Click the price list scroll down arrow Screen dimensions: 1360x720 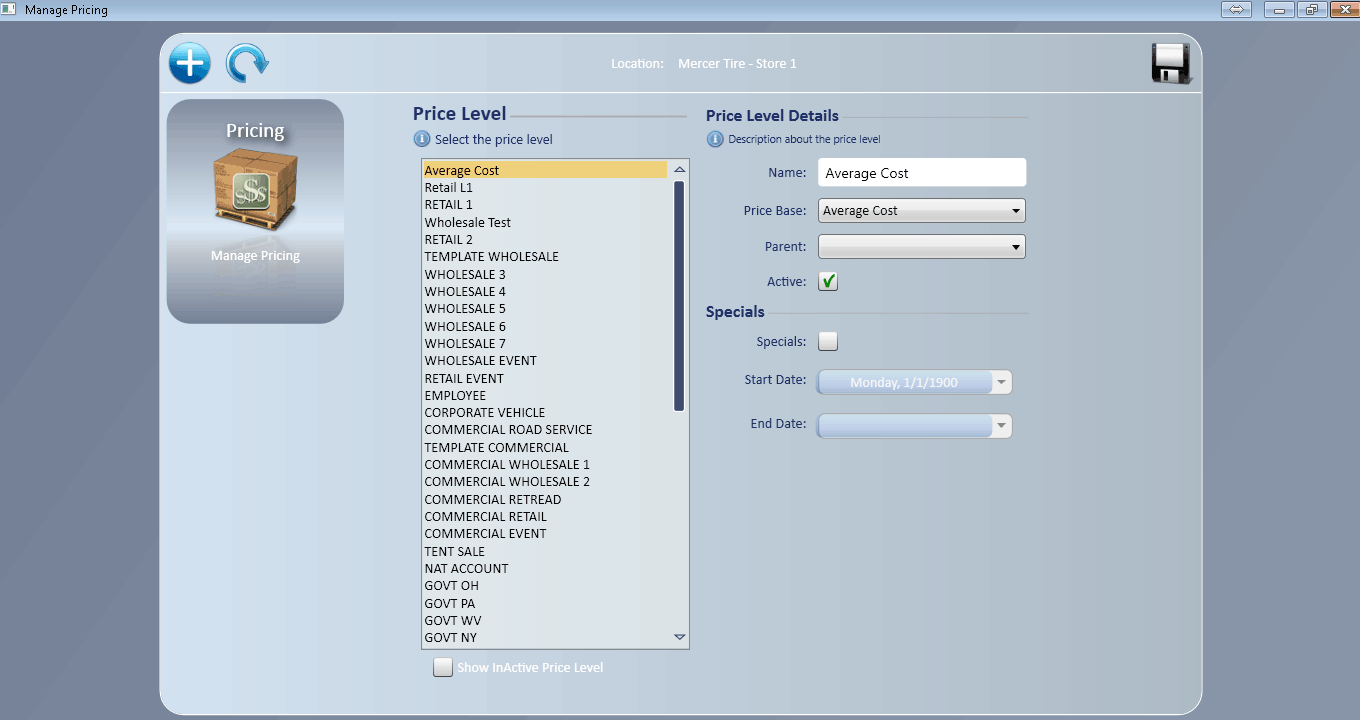click(680, 637)
